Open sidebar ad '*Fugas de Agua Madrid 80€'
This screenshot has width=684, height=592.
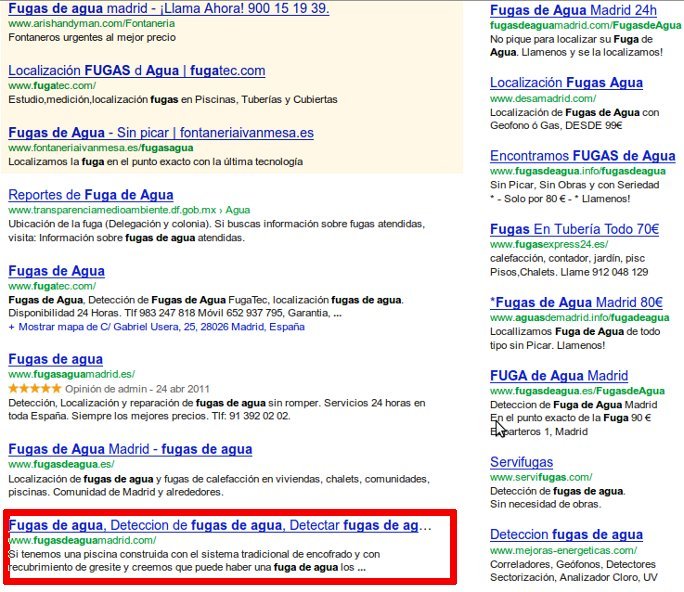(576, 303)
